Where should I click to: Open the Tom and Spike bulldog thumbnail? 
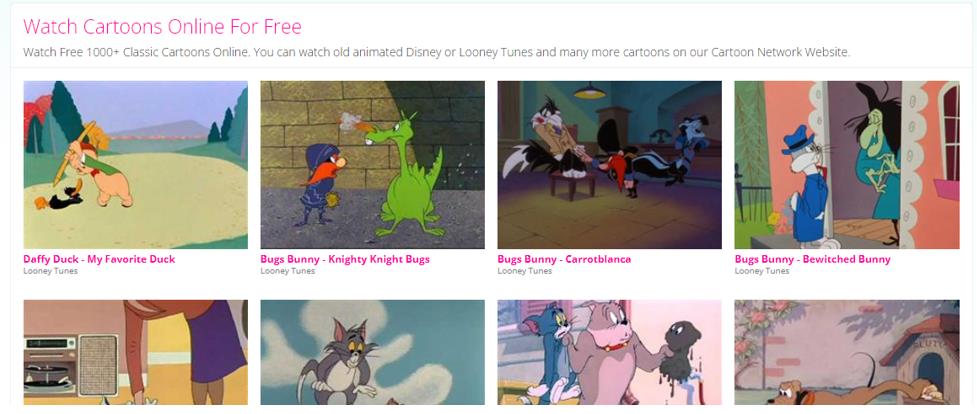(x=609, y=352)
